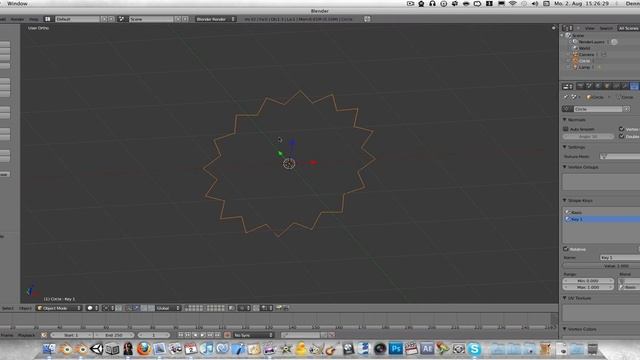
Task: Select Circle object in outliner
Action: coord(584,61)
